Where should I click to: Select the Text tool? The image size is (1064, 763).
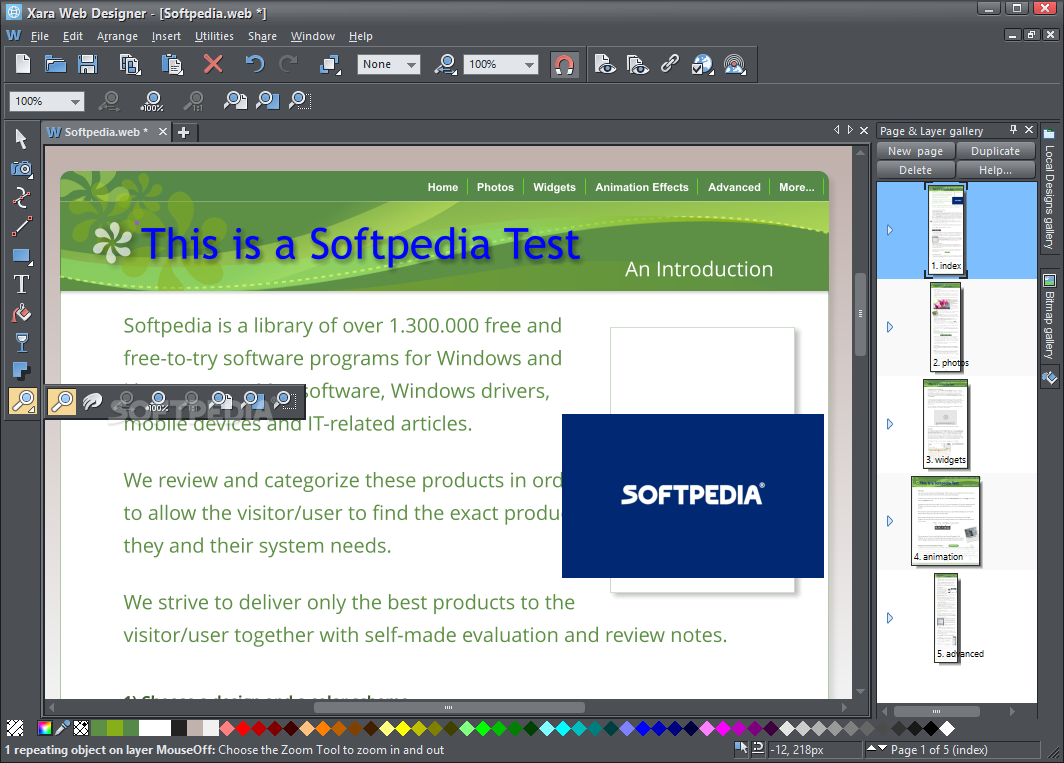coord(21,284)
